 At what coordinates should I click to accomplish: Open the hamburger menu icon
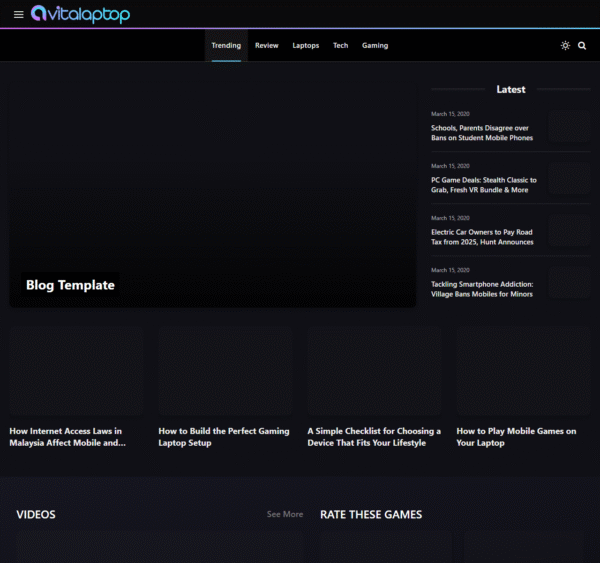pyautogui.click(x=18, y=15)
